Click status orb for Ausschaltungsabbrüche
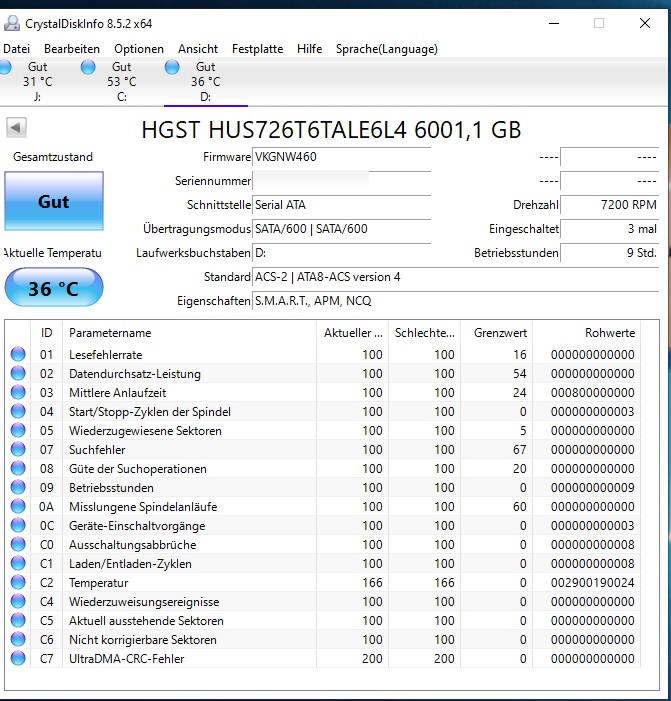Screen dimensions: 671x701 pyautogui.click(x=18, y=544)
